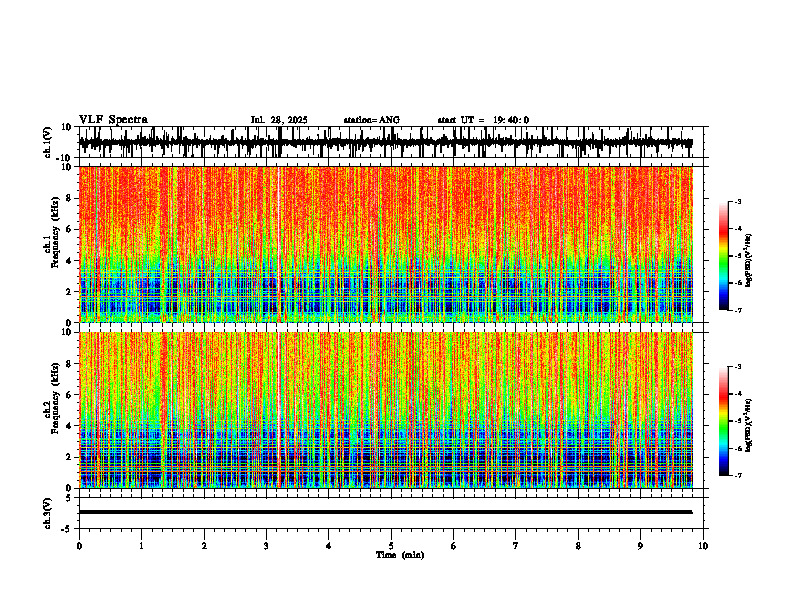
Task: Click the ch.1(V) axis label of the waveform
Action: coord(48,142)
